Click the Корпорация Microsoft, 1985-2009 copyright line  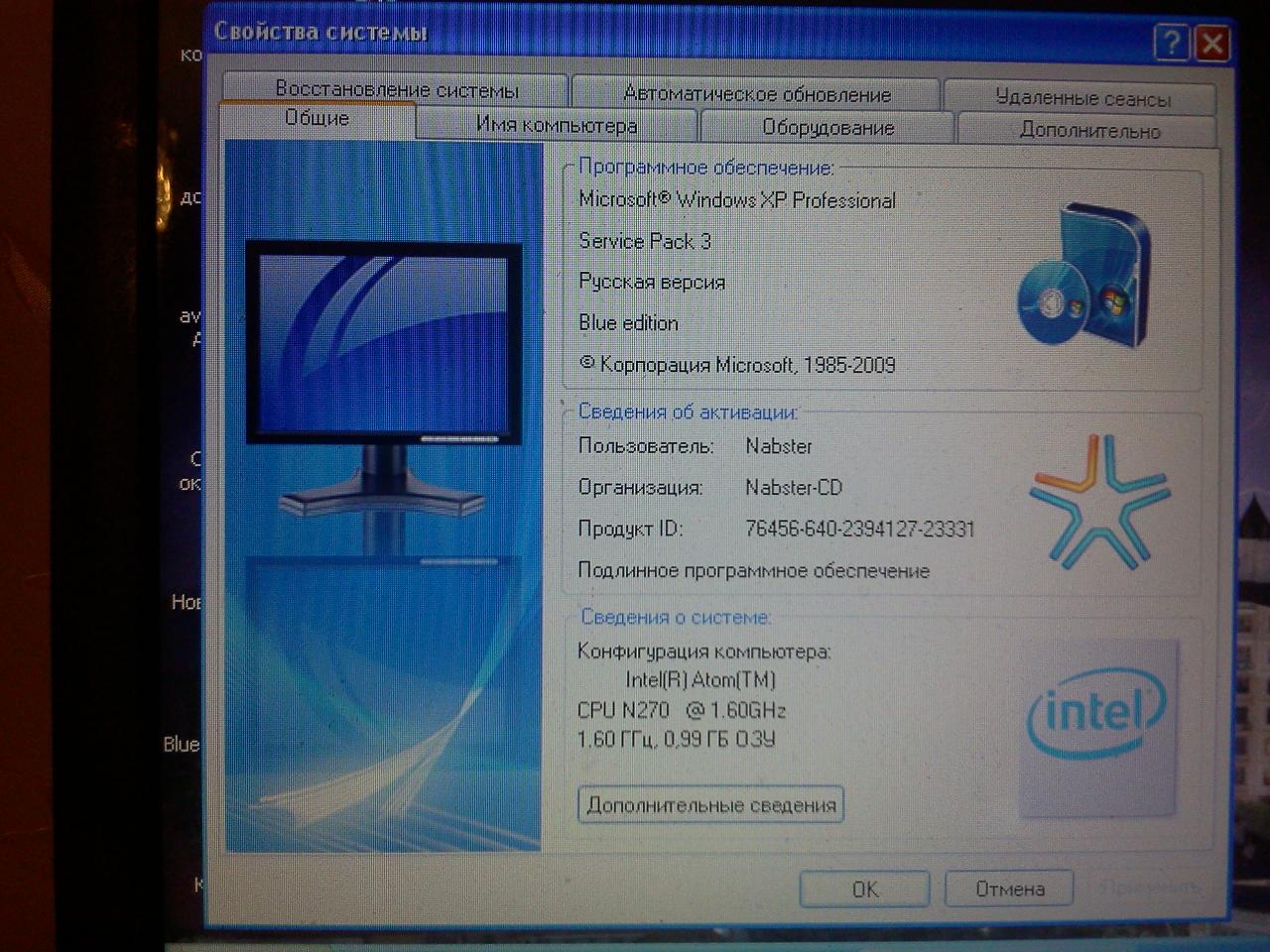737,365
